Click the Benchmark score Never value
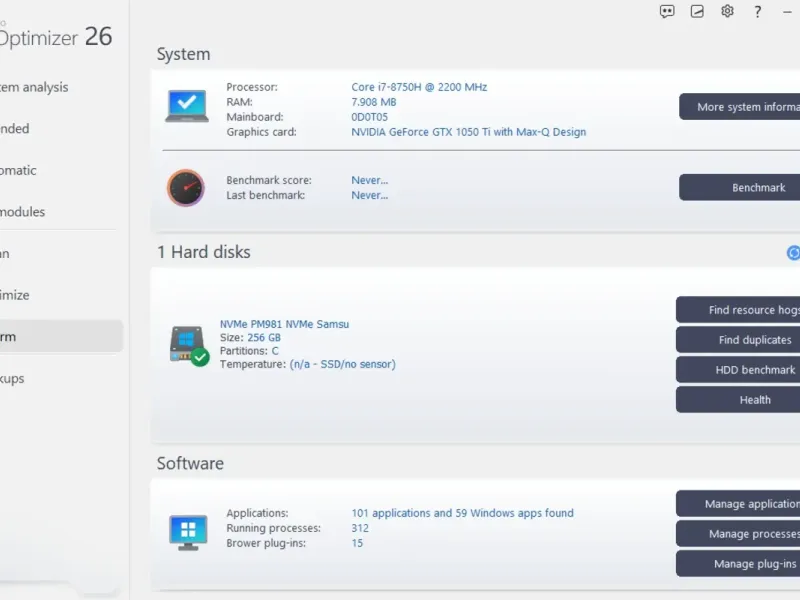800x600 pixels. (x=369, y=180)
